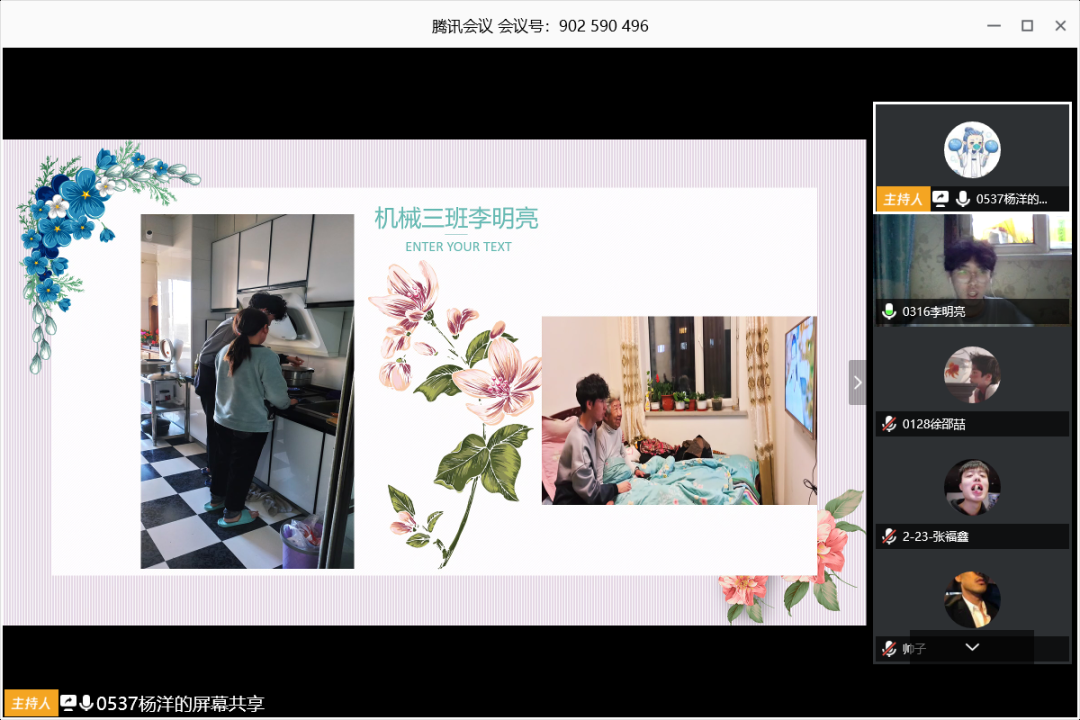Click the green microphone icon of 0316李明亮
The height and width of the screenshot is (720, 1080).
[888, 312]
